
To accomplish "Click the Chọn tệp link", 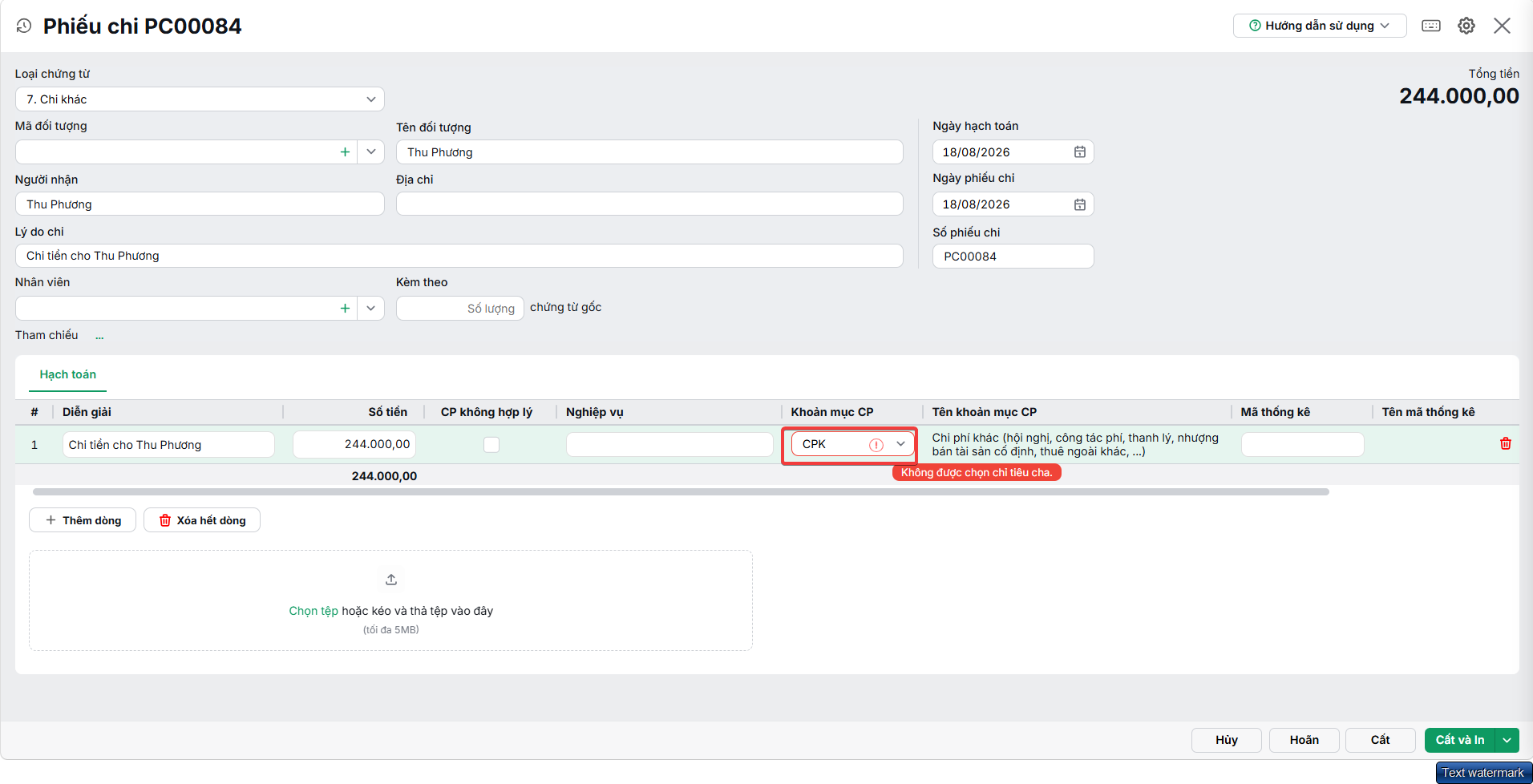I will click(313, 611).
